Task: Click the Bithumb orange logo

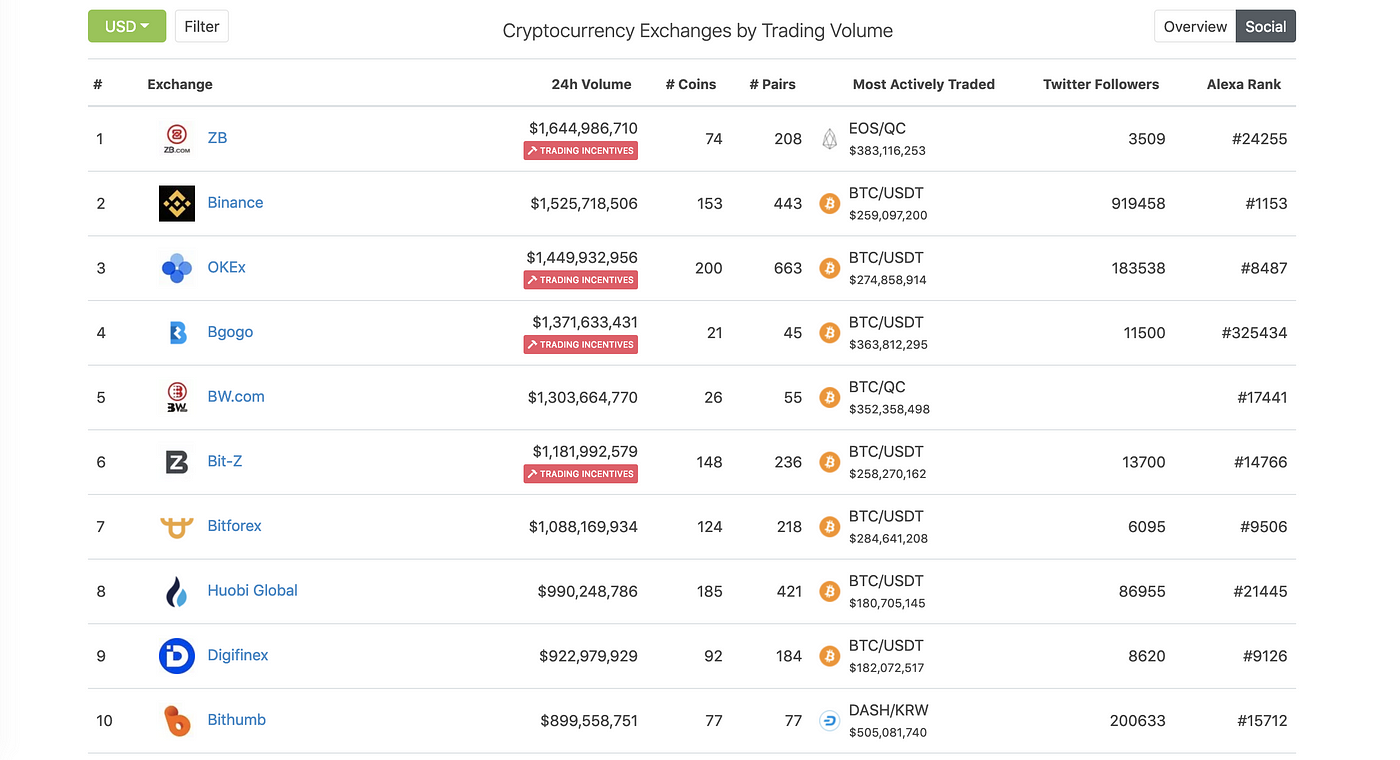Action: pos(177,720)
